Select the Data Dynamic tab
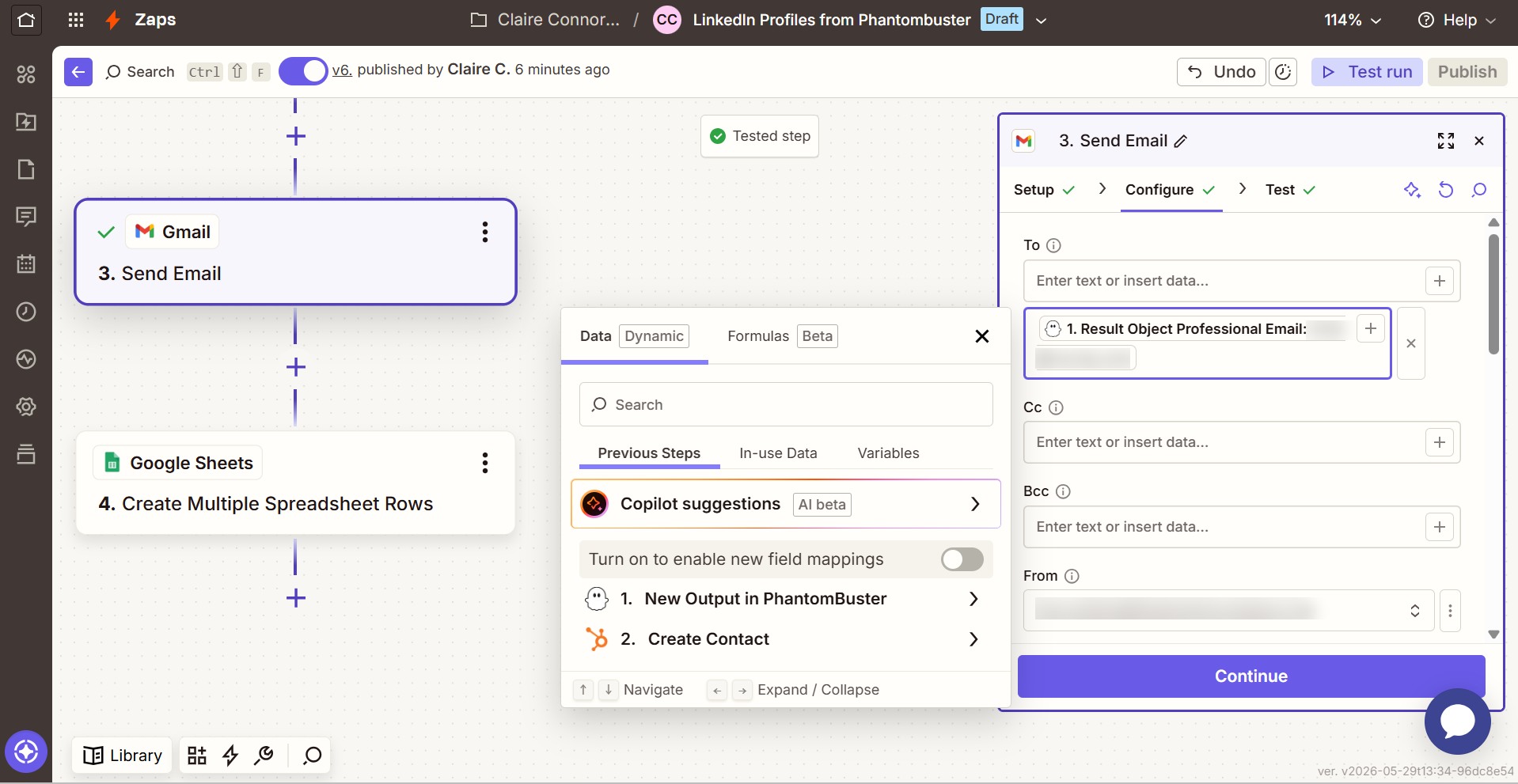Screen dimensions: 1518x784 pyautogui.click(x=634, y=336)
